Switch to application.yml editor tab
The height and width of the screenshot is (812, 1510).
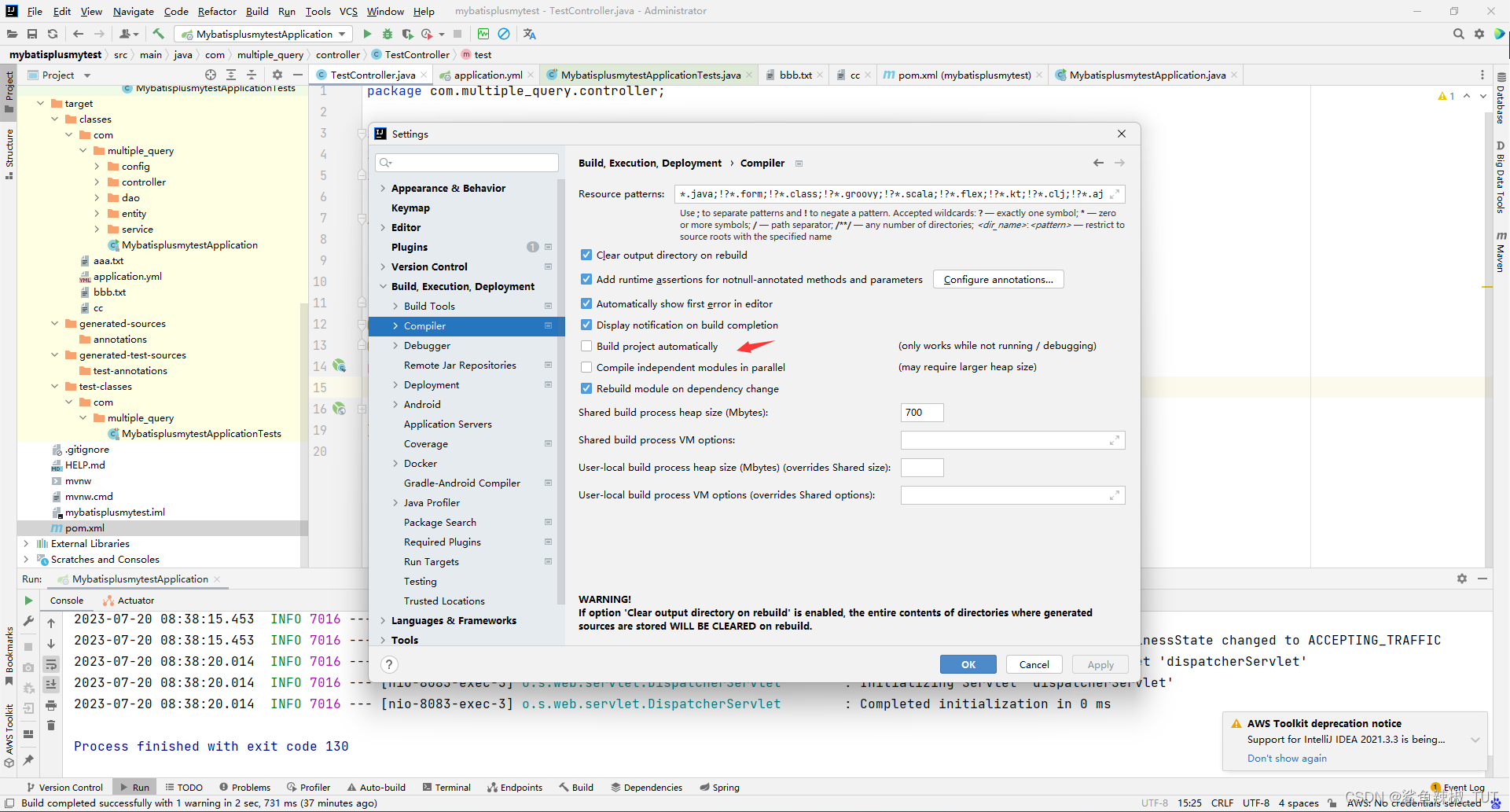[487, 75]
